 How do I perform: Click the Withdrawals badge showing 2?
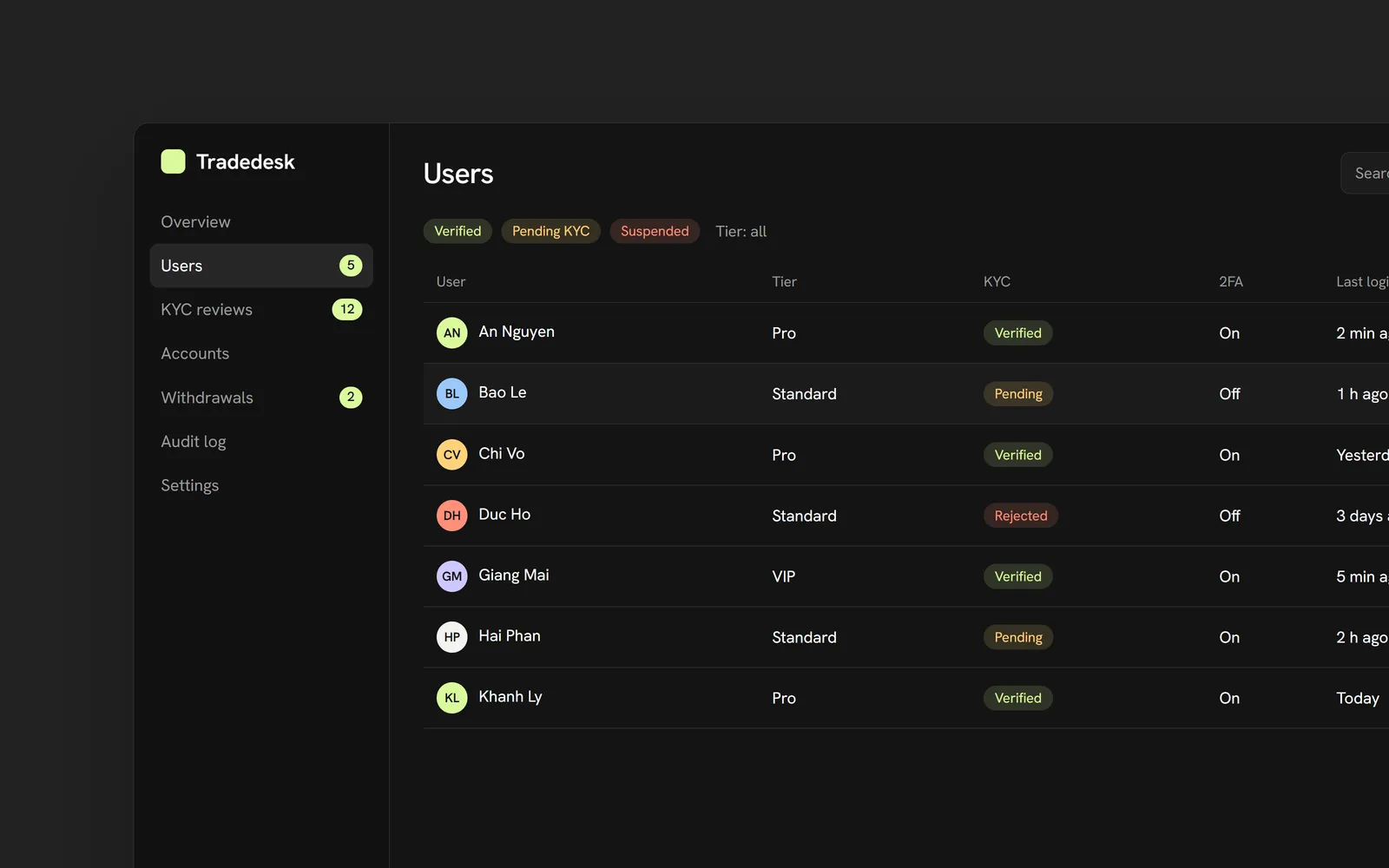click(351, 398)
